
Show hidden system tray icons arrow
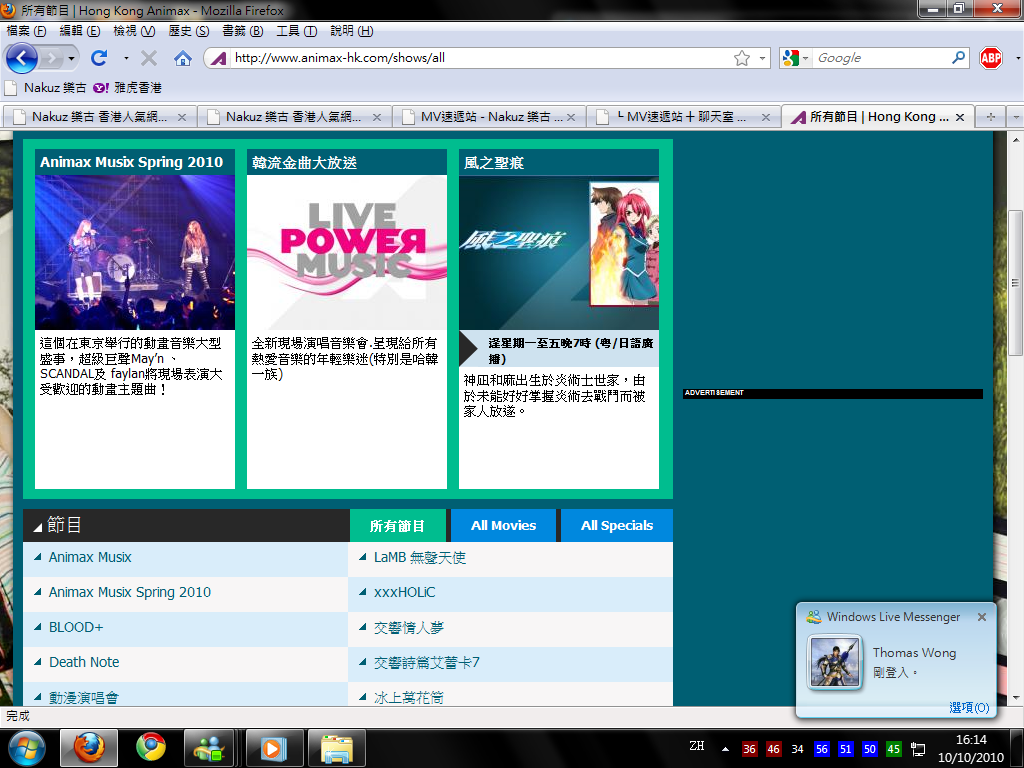tap(725, 749)
